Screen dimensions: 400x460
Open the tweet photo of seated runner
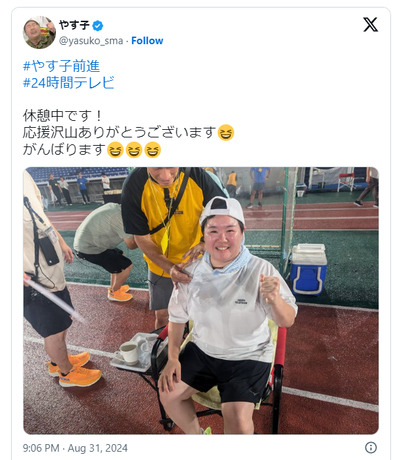click(201, 300)
